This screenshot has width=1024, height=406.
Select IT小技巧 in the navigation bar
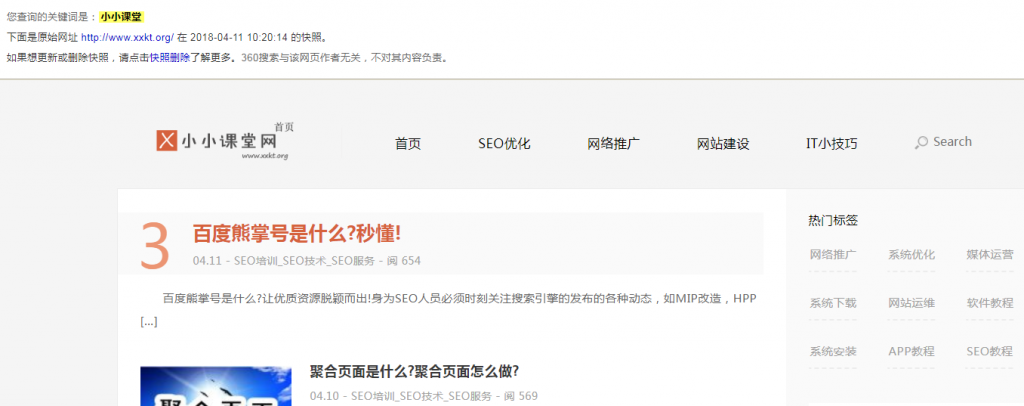831,144
